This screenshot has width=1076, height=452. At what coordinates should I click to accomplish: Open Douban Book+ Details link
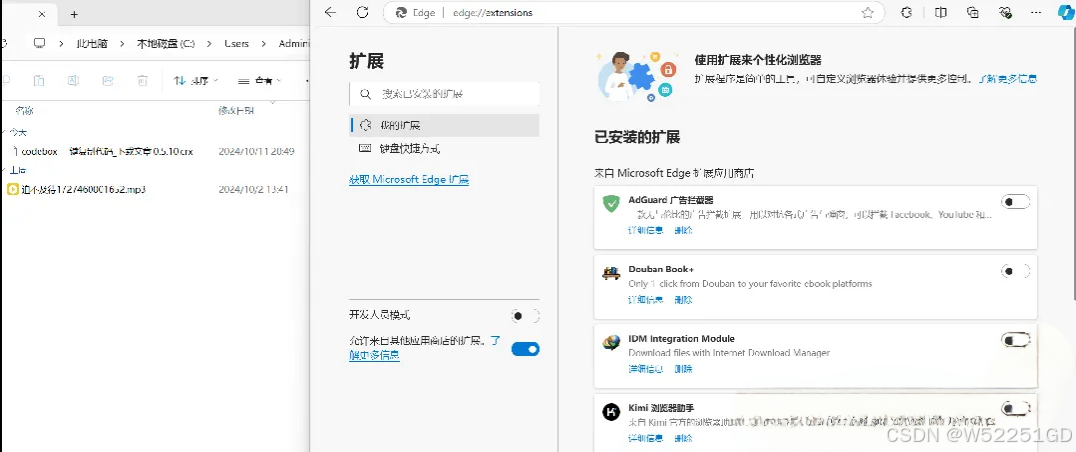pos(646,300)
